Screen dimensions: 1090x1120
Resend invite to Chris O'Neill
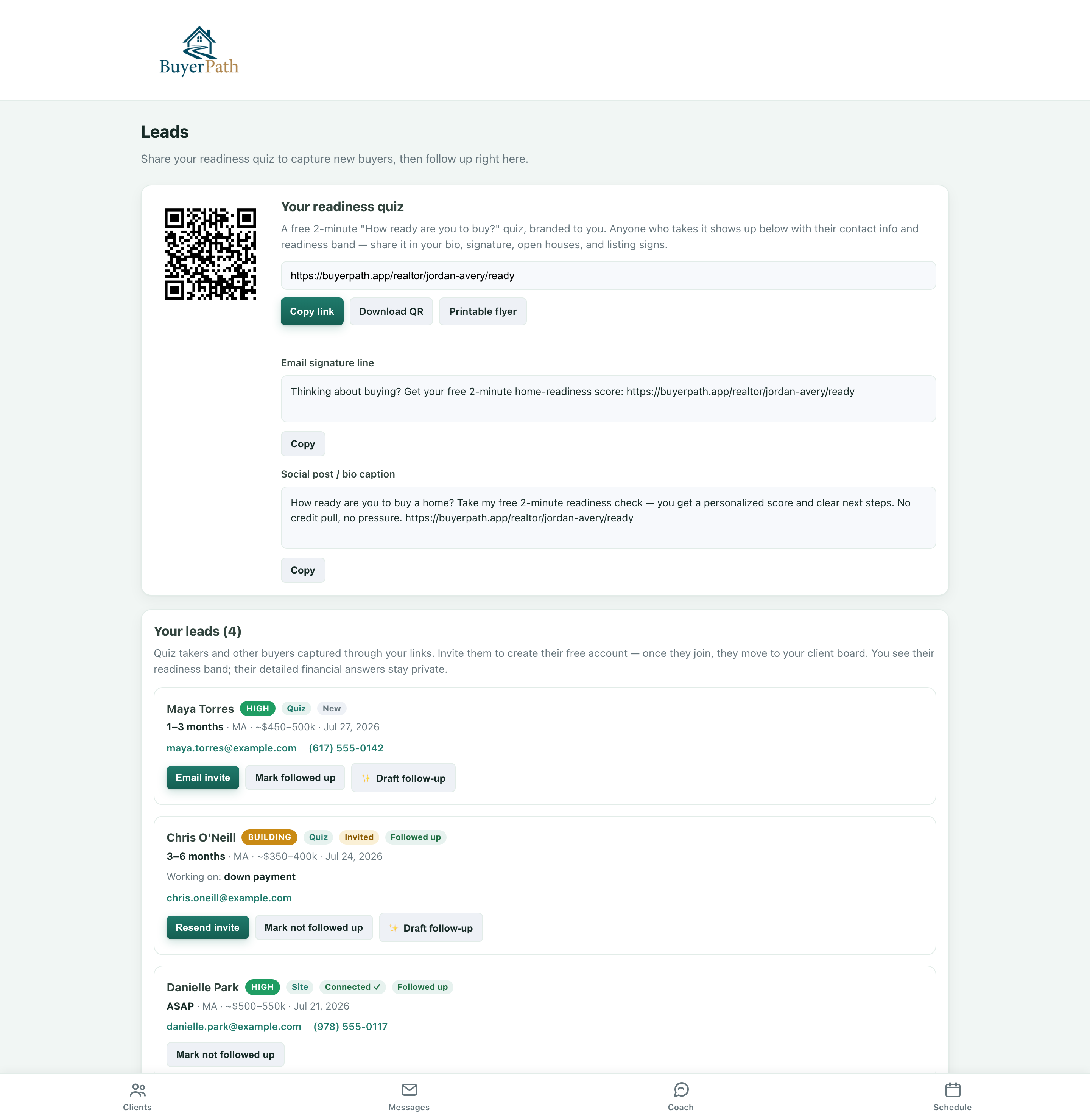coord(207,928)
